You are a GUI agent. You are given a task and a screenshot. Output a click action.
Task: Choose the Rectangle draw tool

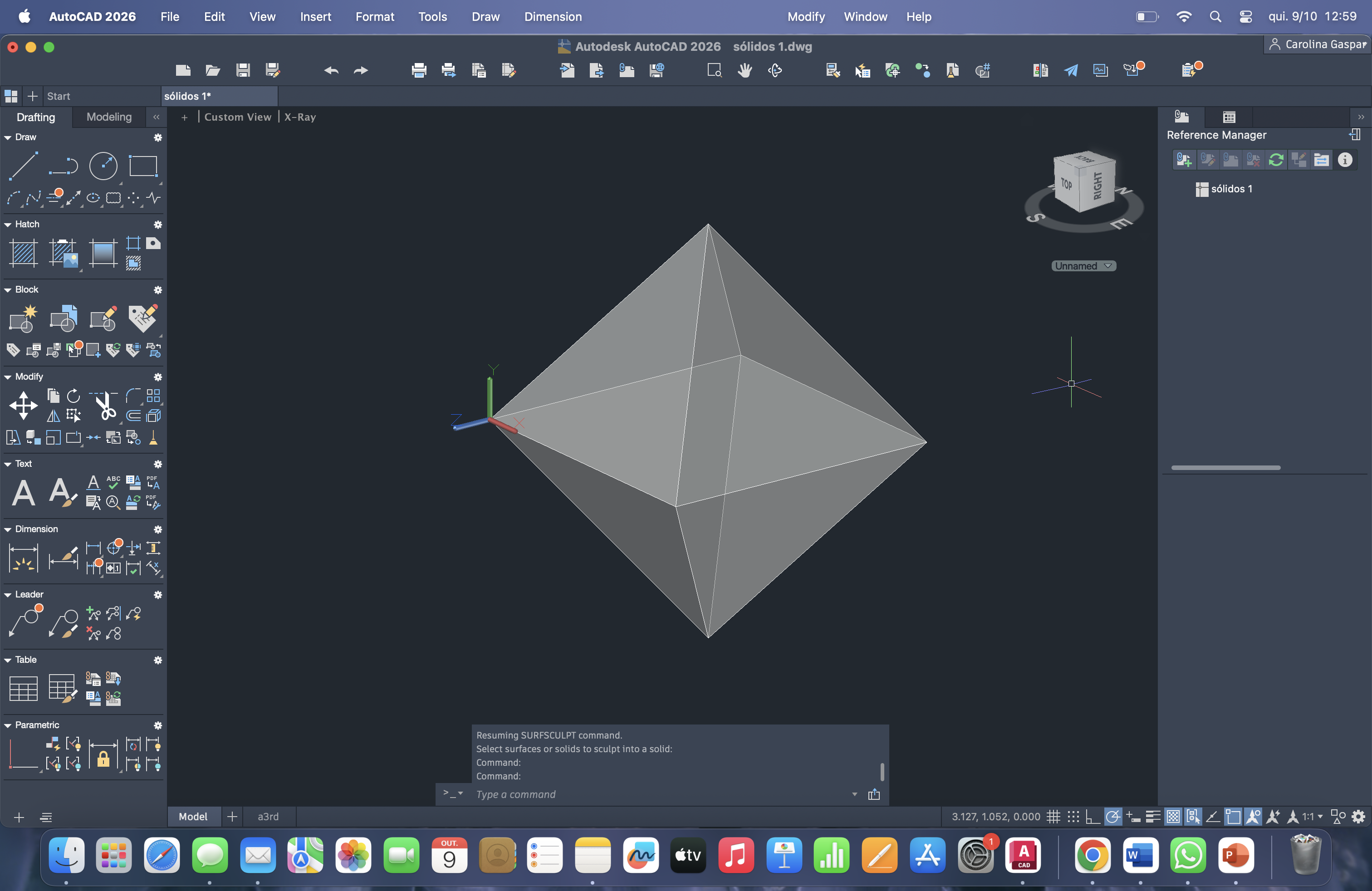[x=143, y=166]
